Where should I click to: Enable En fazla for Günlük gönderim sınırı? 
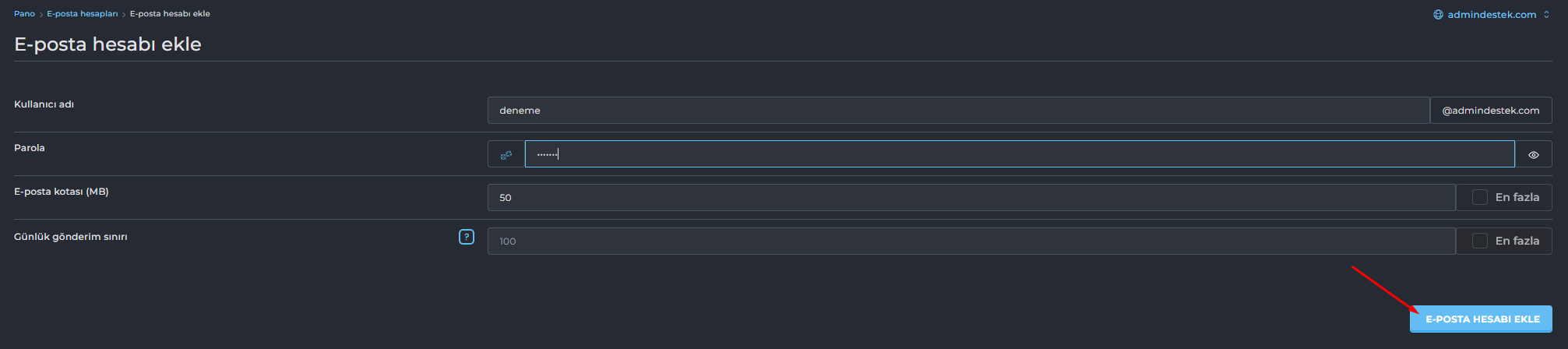click(1479, 241)
